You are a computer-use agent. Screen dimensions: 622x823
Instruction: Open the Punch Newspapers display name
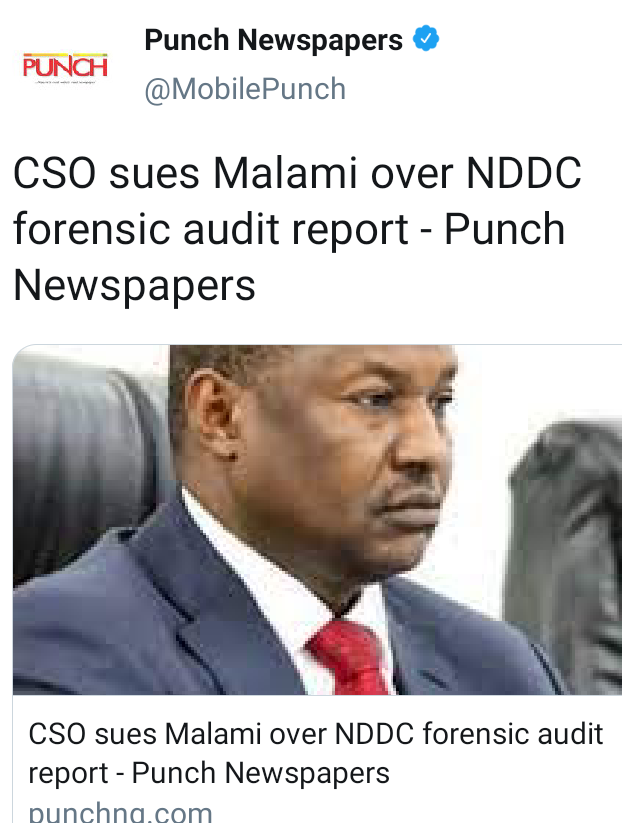pos(273,40)
